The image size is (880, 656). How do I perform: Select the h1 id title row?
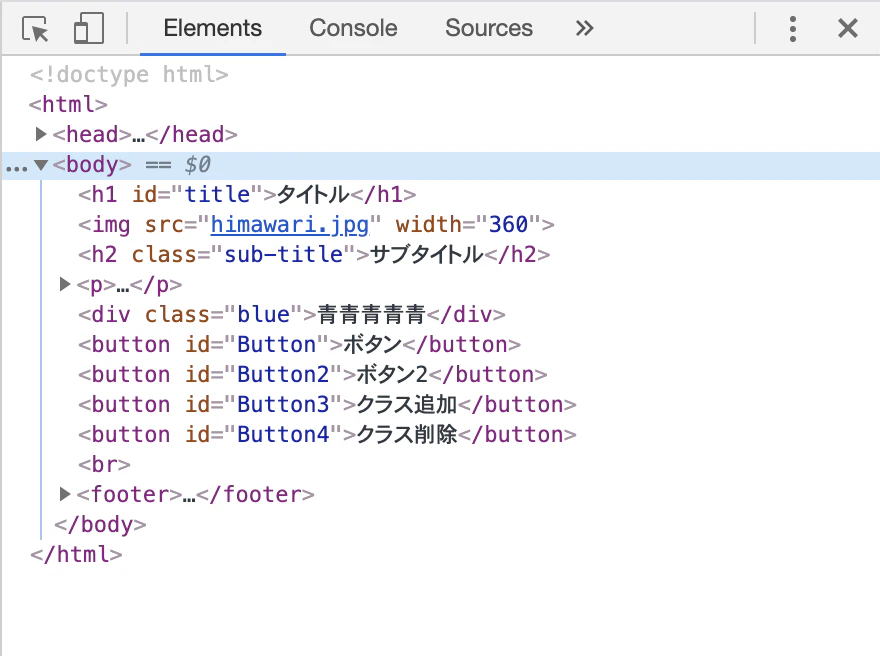coord(247,195)
